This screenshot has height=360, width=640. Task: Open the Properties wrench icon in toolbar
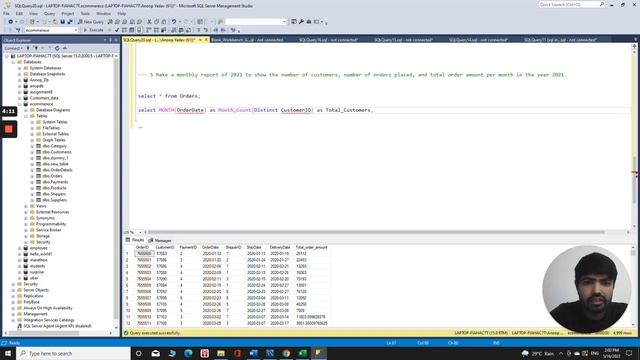point(301,22)
